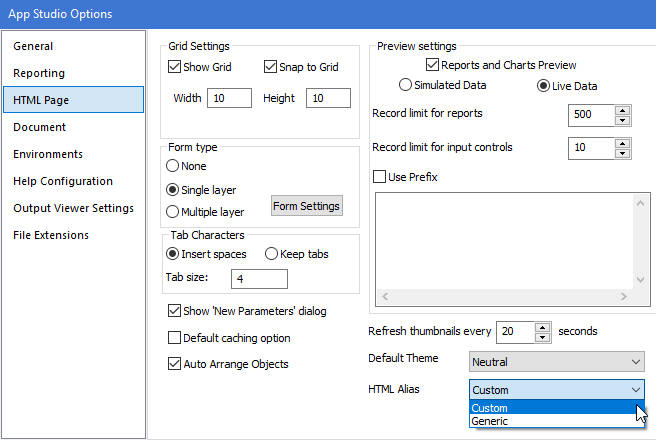The height and width of the screenshot is (440, 656).
Task: Switch to the Reporting options page
Action: click(39, 73)
